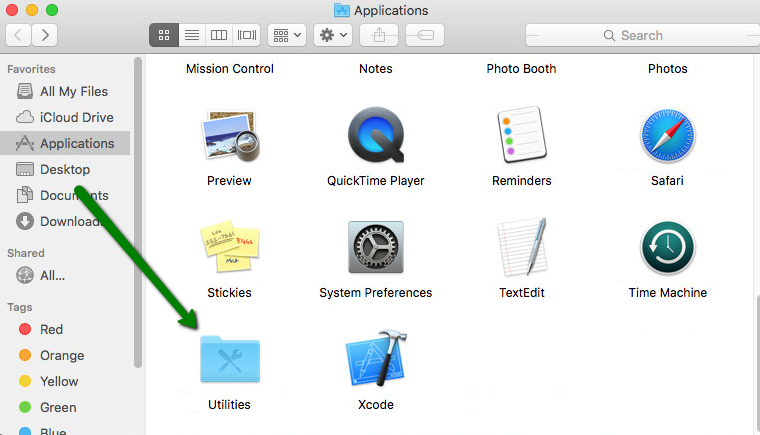The width and height of the screenshot is (760, 435).
Task: Click the Share toolbar button
Action: tap(379, 35)
